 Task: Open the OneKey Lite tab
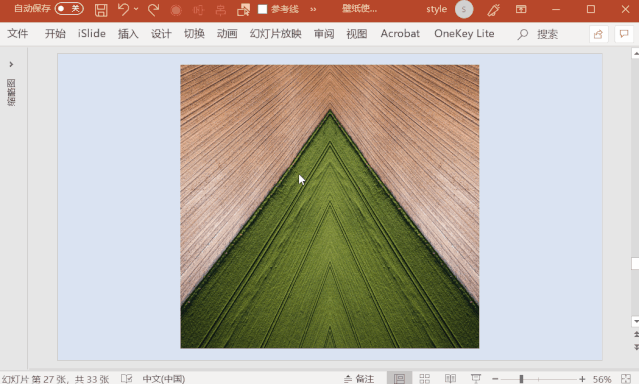(x=464, y=34)
